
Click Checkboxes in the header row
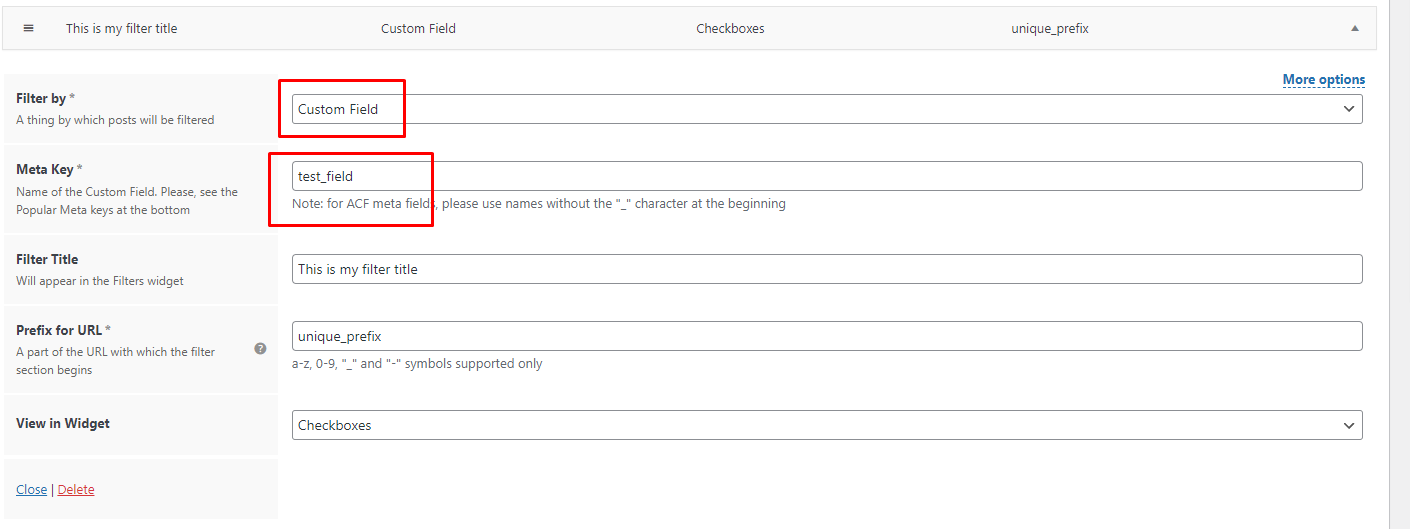click(x=730, y=29)
